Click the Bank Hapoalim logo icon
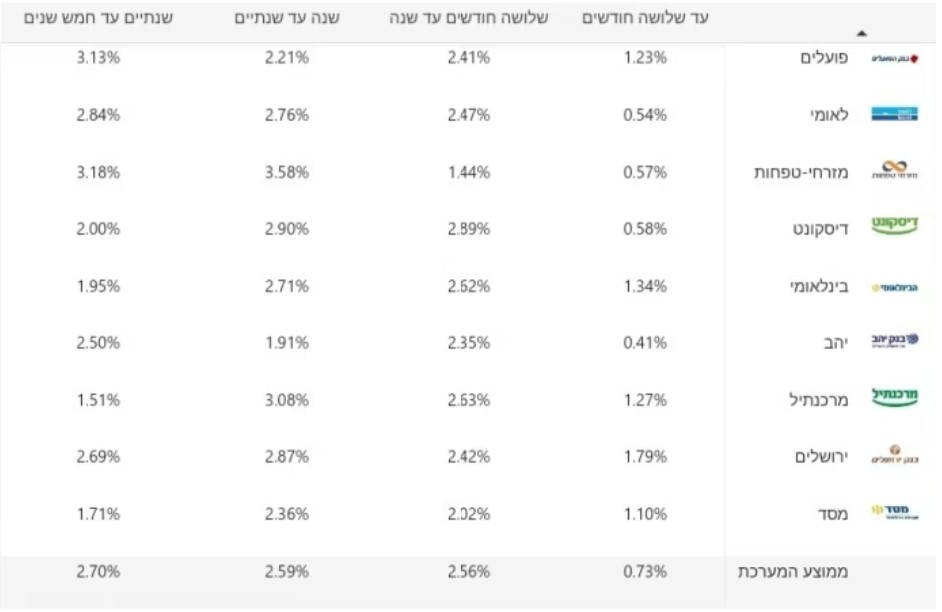 click(x=894, y=59)
